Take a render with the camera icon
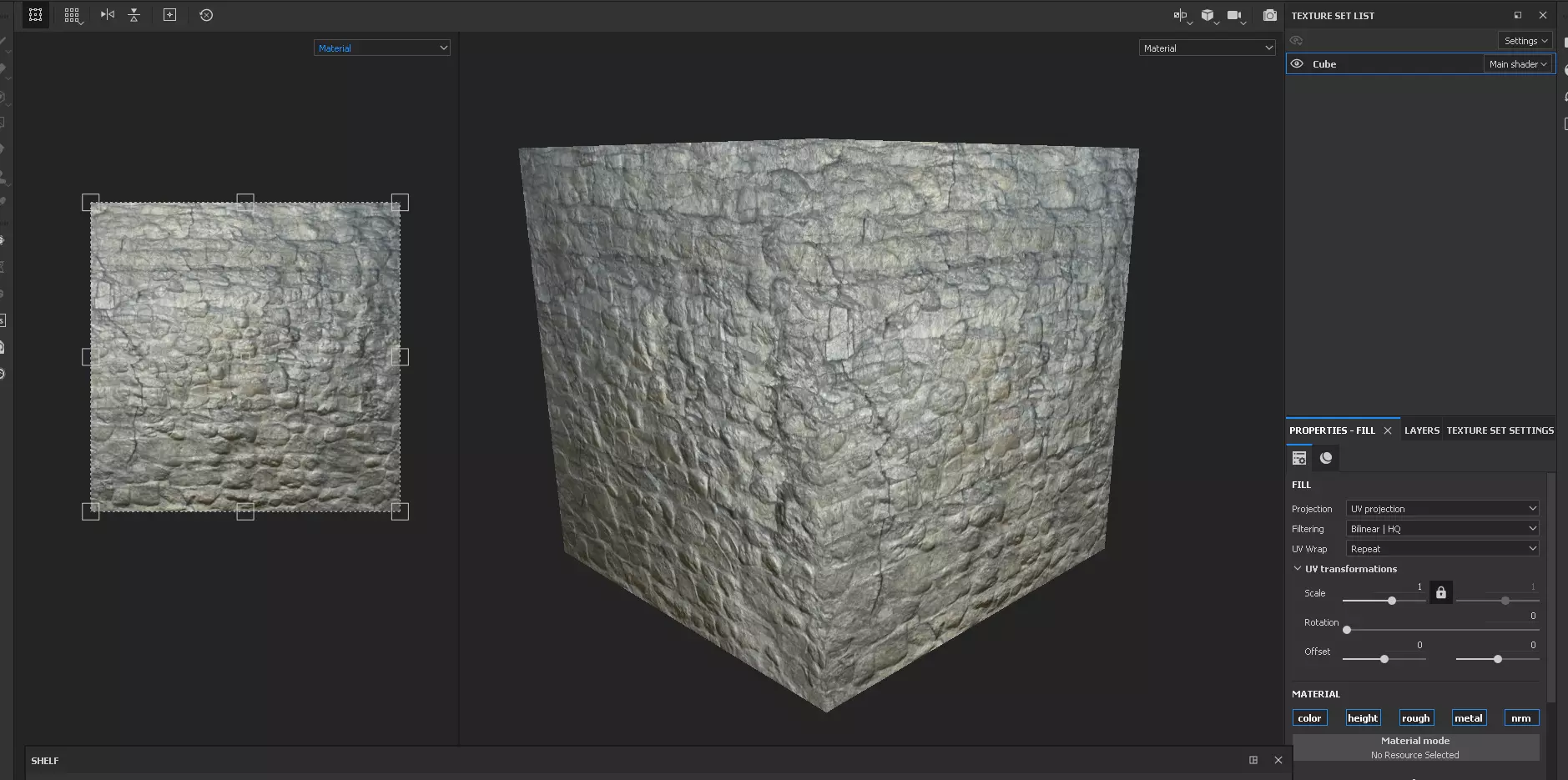The image size is (1568, 780). [x=1269, y=15]
